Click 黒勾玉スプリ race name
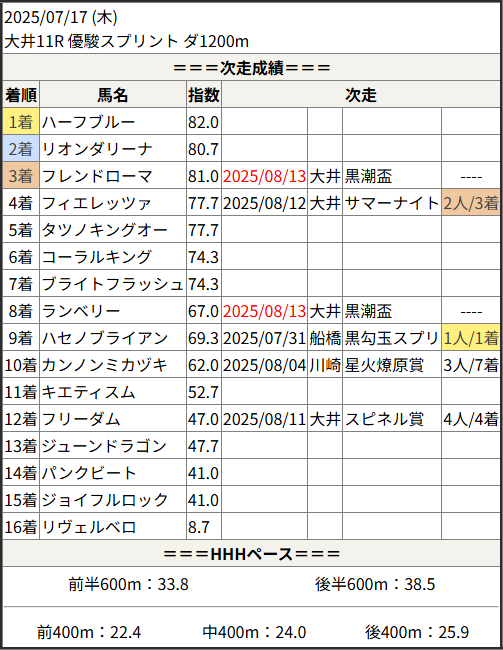Image resolution: width=503 pixels, height=650 pixels. [x=391, y=338]
